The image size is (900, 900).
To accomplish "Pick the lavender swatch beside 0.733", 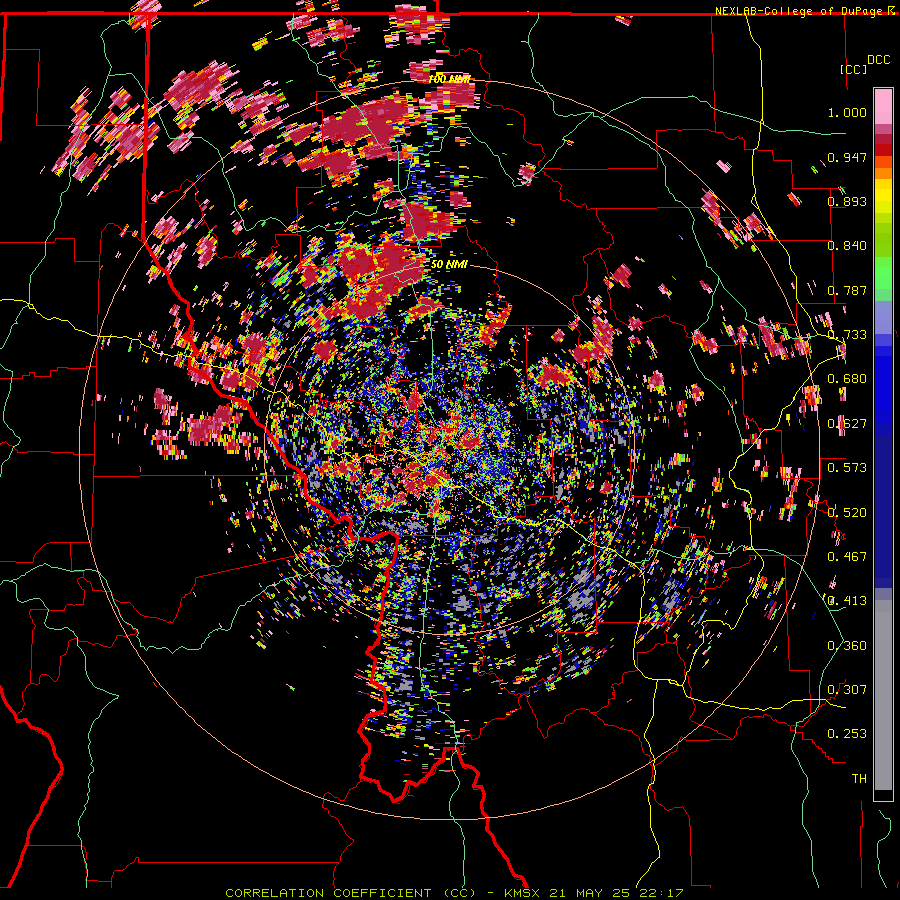I will (883, 321).
